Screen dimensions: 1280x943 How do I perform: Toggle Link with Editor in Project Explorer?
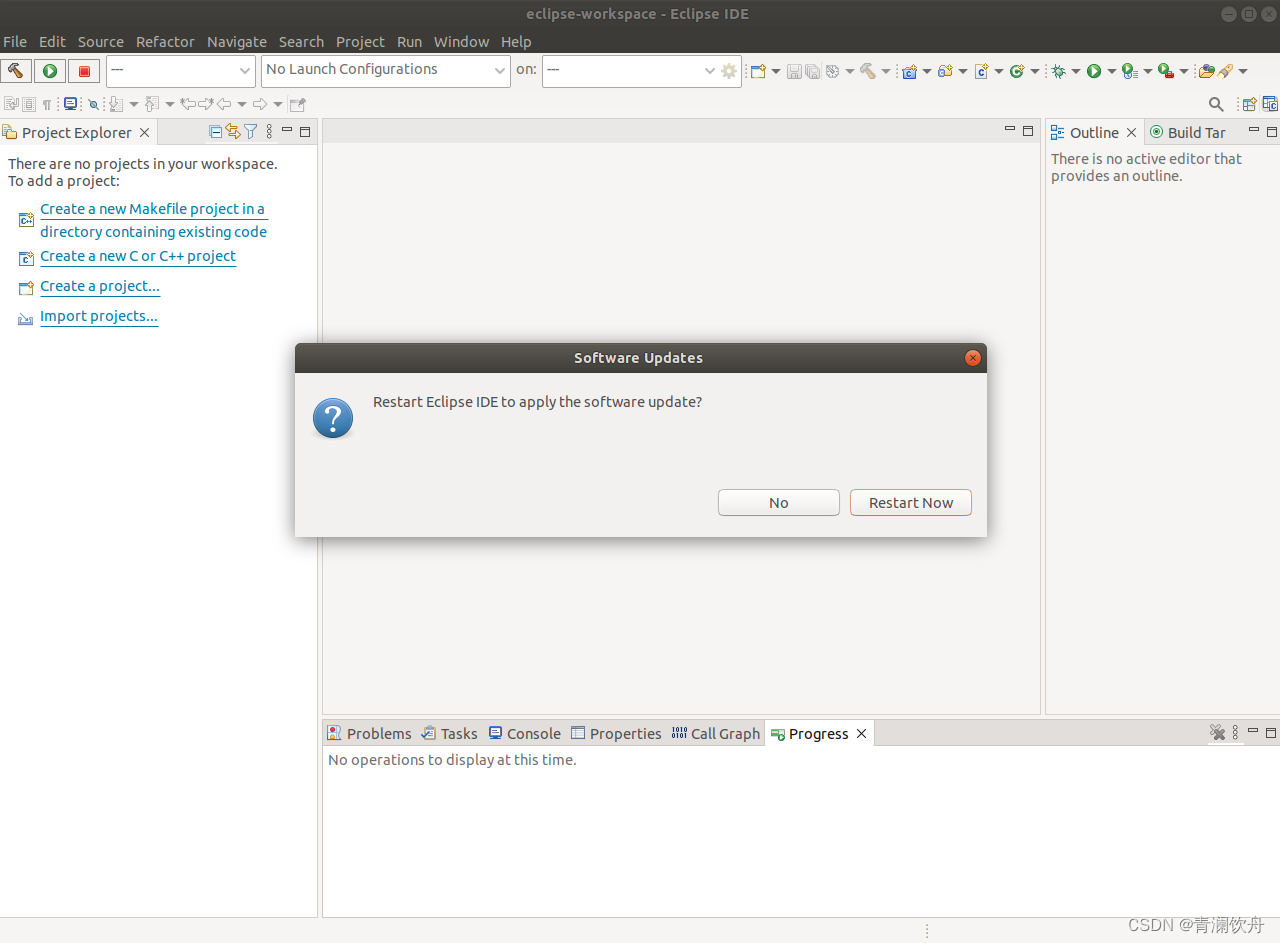[232, 132]
